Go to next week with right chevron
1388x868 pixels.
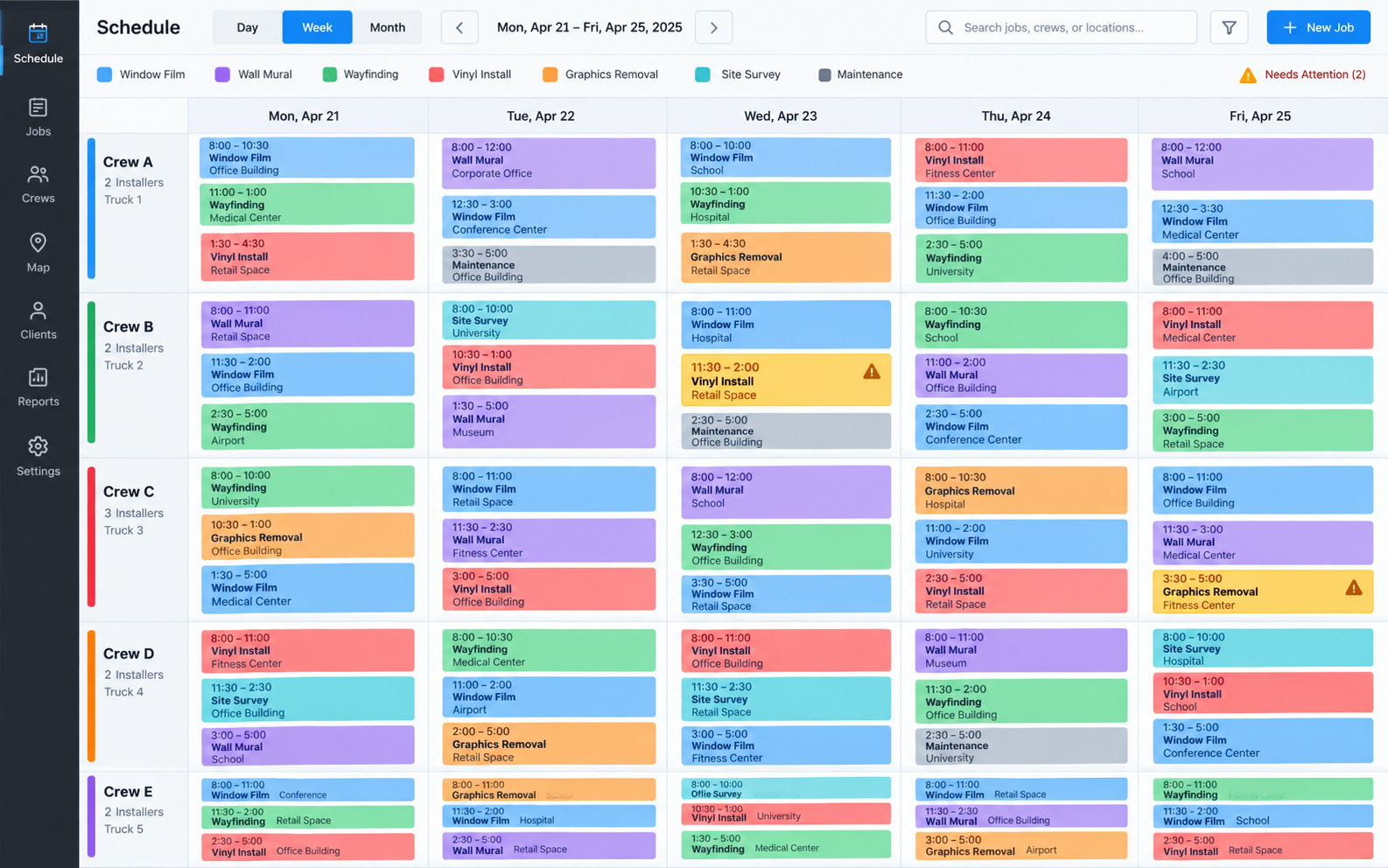713,27
